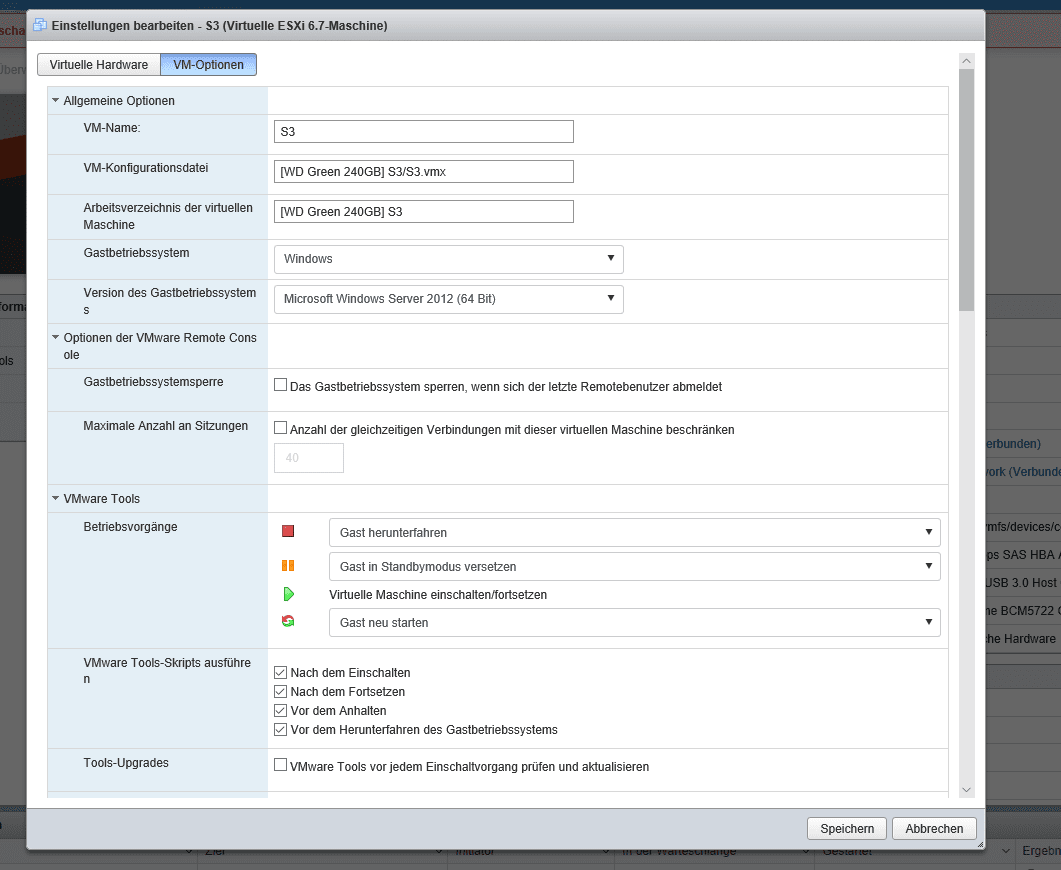Click into the VM-Name text field
Image resolution: width=1061 pixels, height=870 pixels.
point(423,132)
